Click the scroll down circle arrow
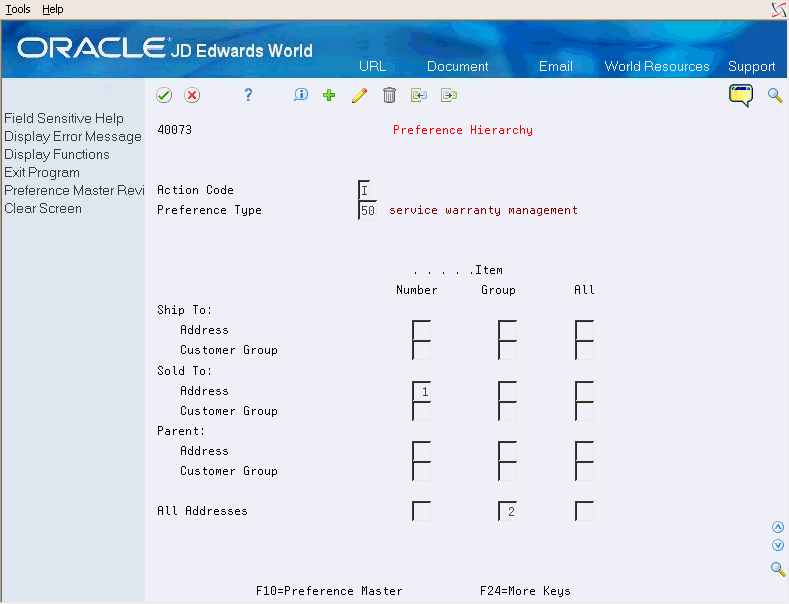This screenshot has height=604, width=789. point(778,545)
